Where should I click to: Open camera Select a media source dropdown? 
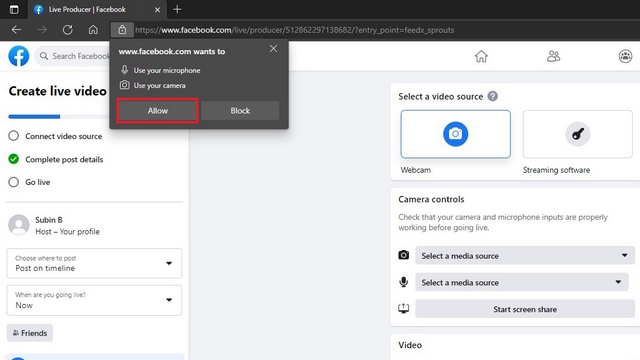click(x=525, y=256)
